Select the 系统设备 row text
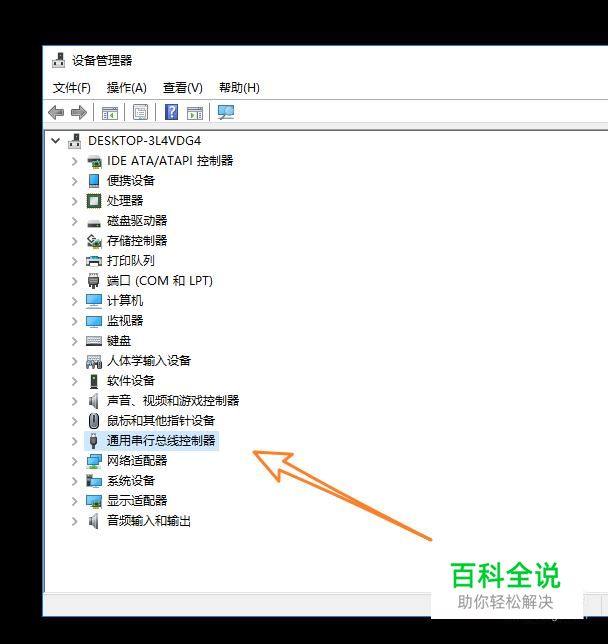 (x=131, y=481)
